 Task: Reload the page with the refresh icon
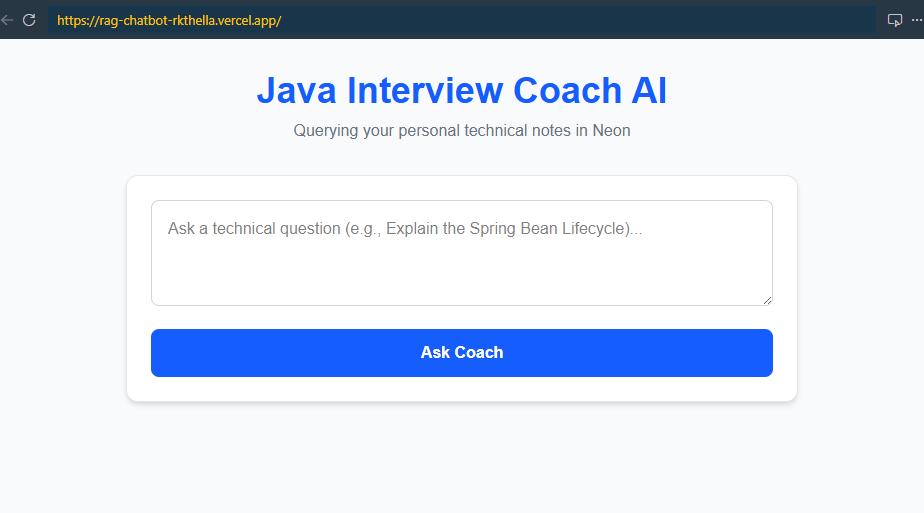[29, 21]
